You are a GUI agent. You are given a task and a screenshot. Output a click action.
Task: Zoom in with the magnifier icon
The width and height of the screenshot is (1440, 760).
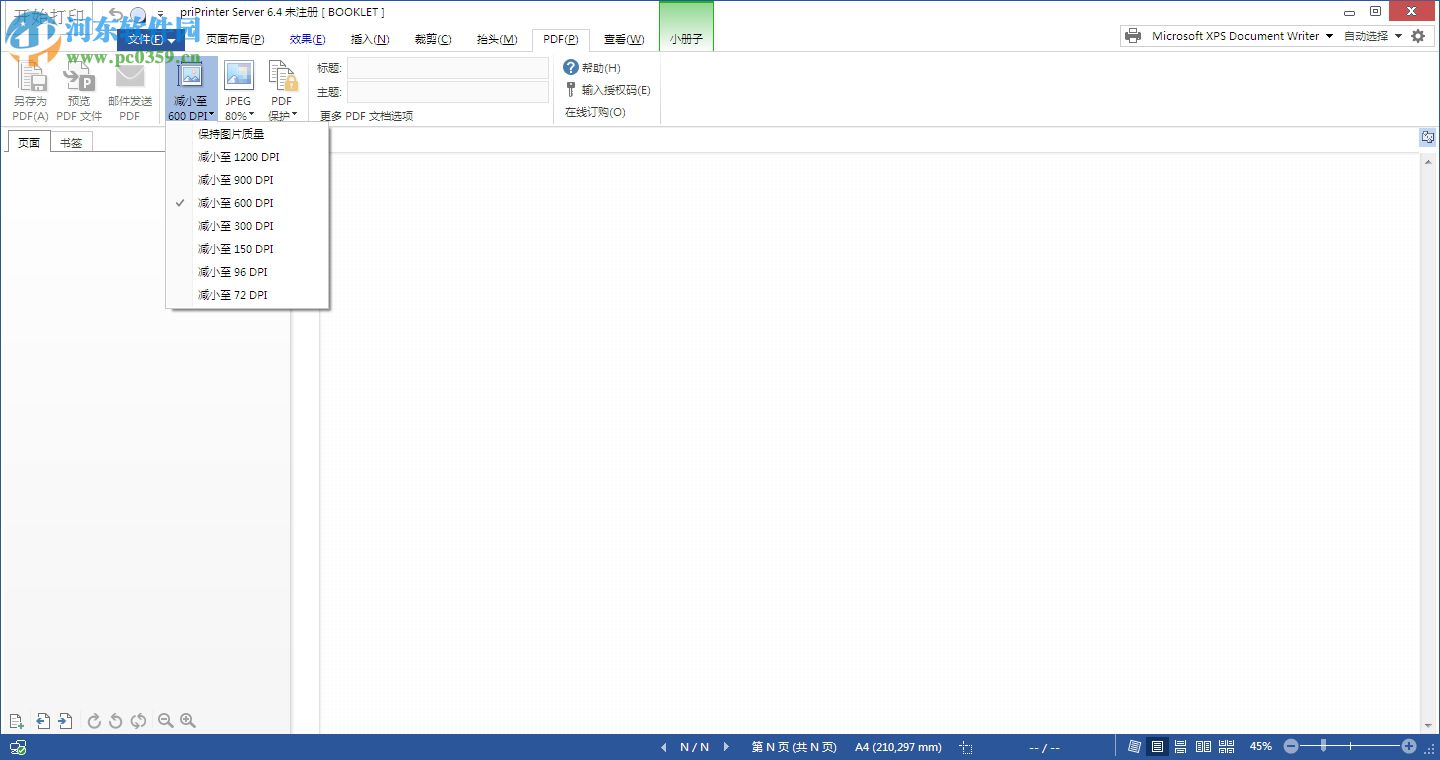click(188, 720)
